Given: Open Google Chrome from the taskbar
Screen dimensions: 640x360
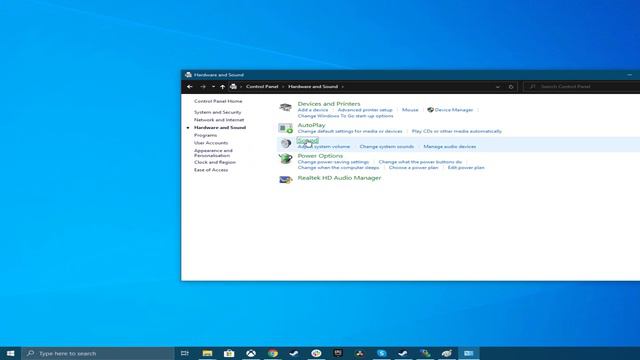Looking at the screenshot, I should [273, 353].
